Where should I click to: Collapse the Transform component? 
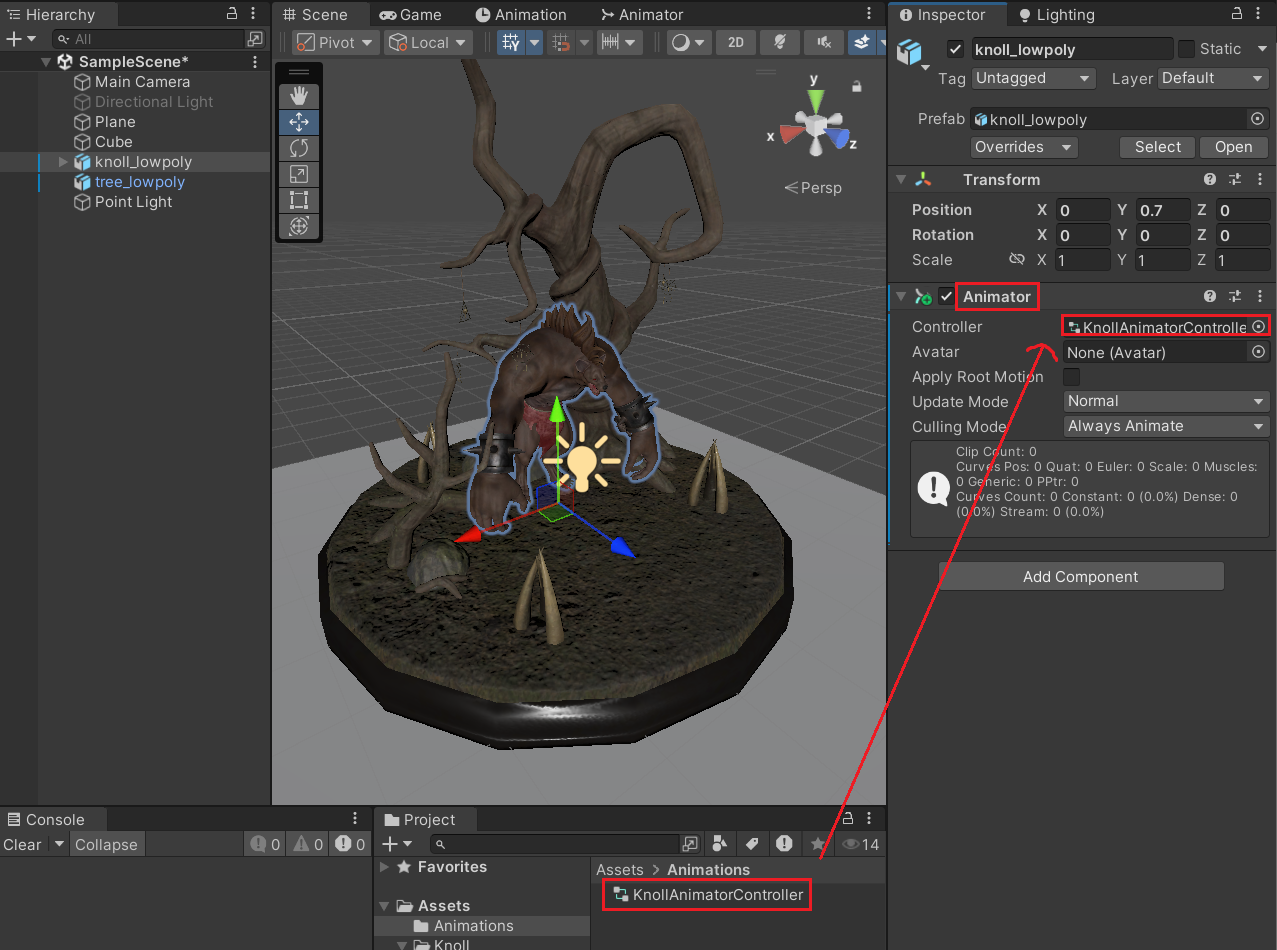(901, 180)
